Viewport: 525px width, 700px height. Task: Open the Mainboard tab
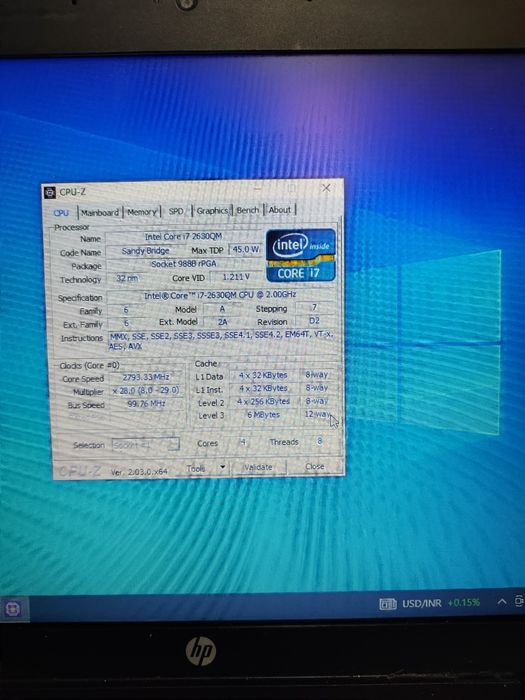100,212
